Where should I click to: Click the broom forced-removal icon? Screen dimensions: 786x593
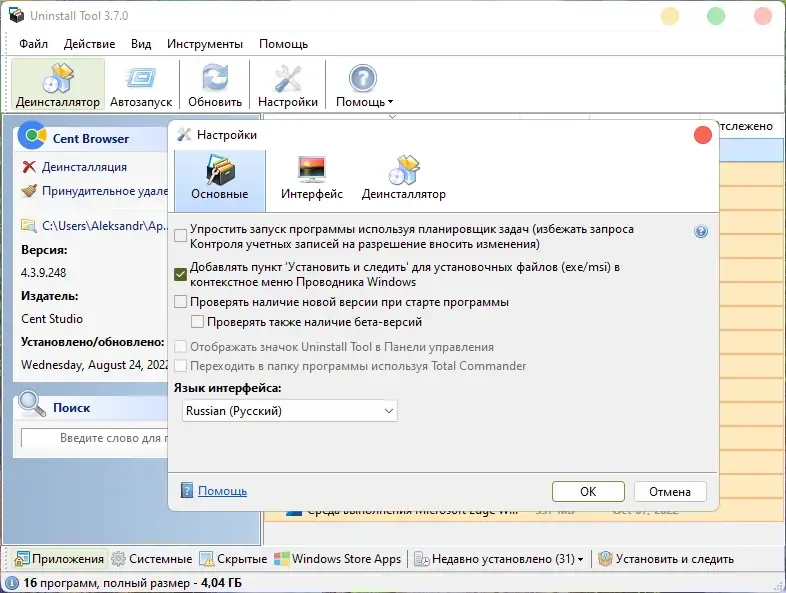click(29, 191)
